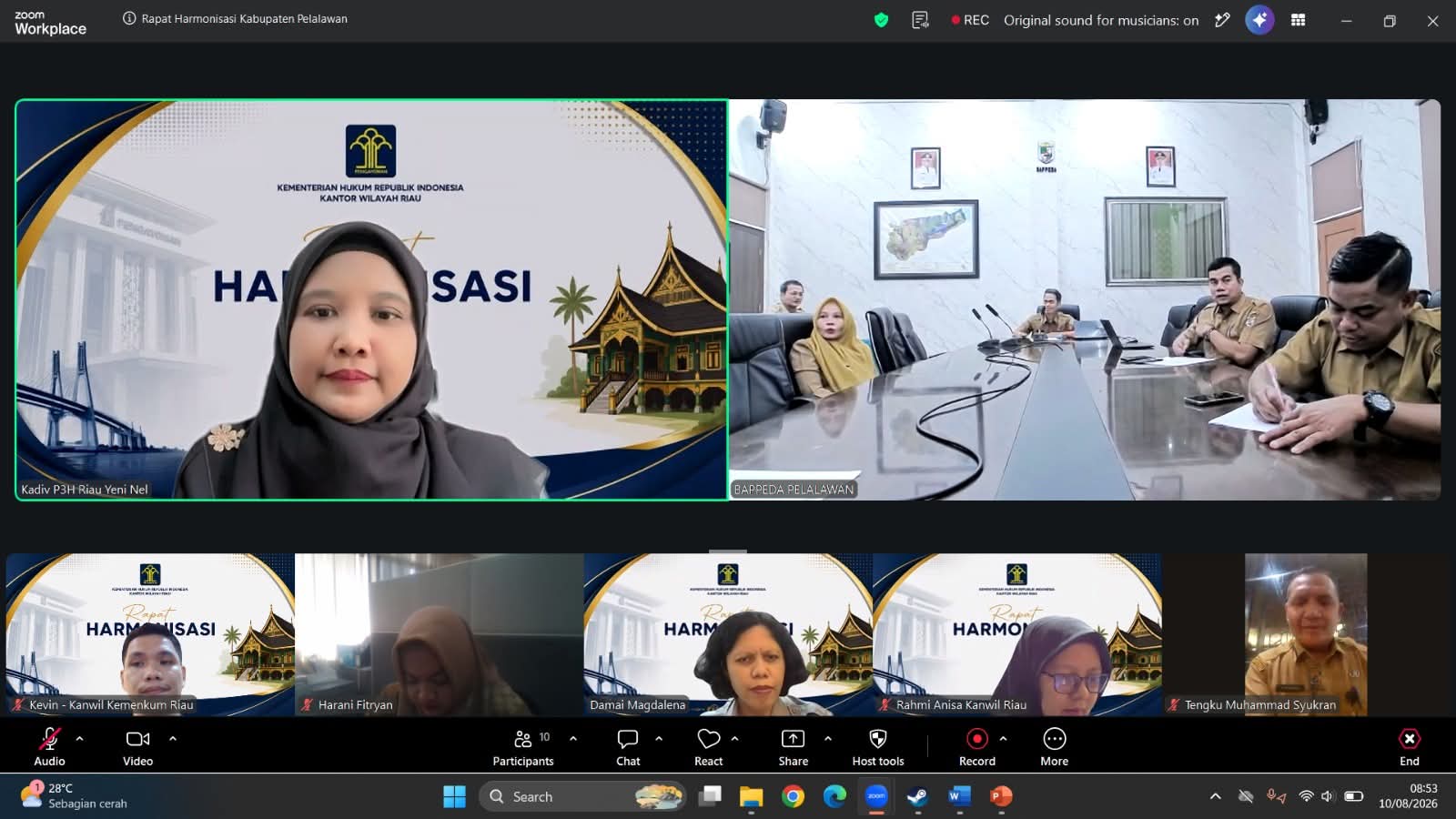Change view layout grid icon
The width and height of the screenshot is (1456, 819).
(x=1299, y=20)
